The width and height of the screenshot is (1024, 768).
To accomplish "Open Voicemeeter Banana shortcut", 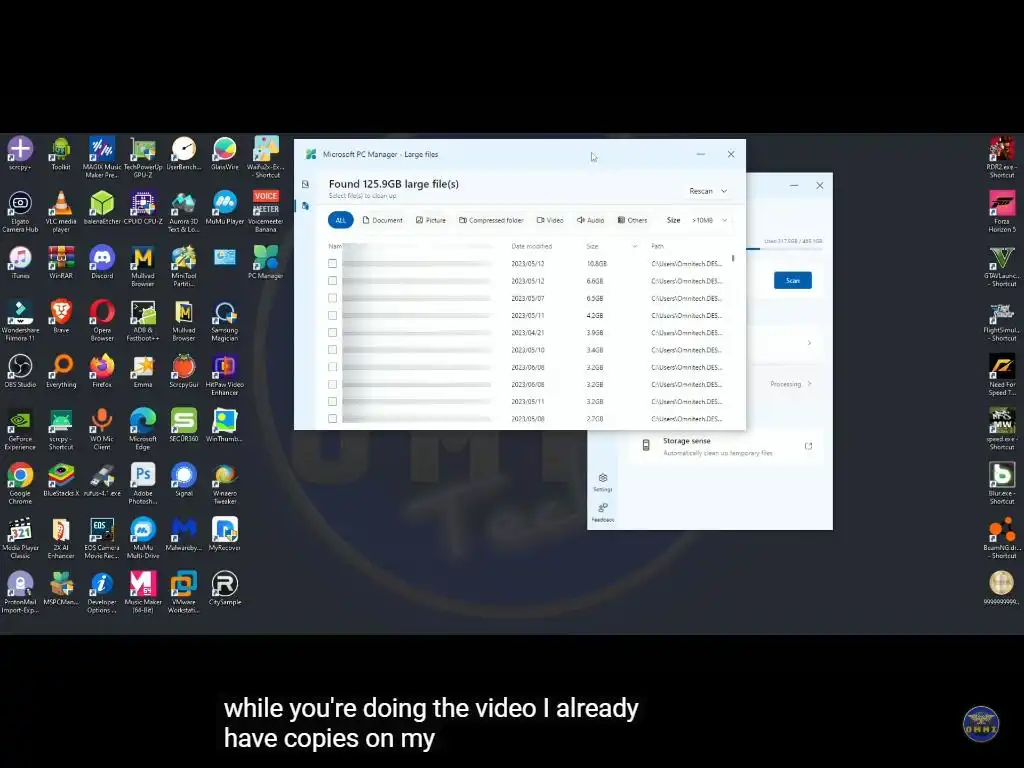I will point(265,212).
